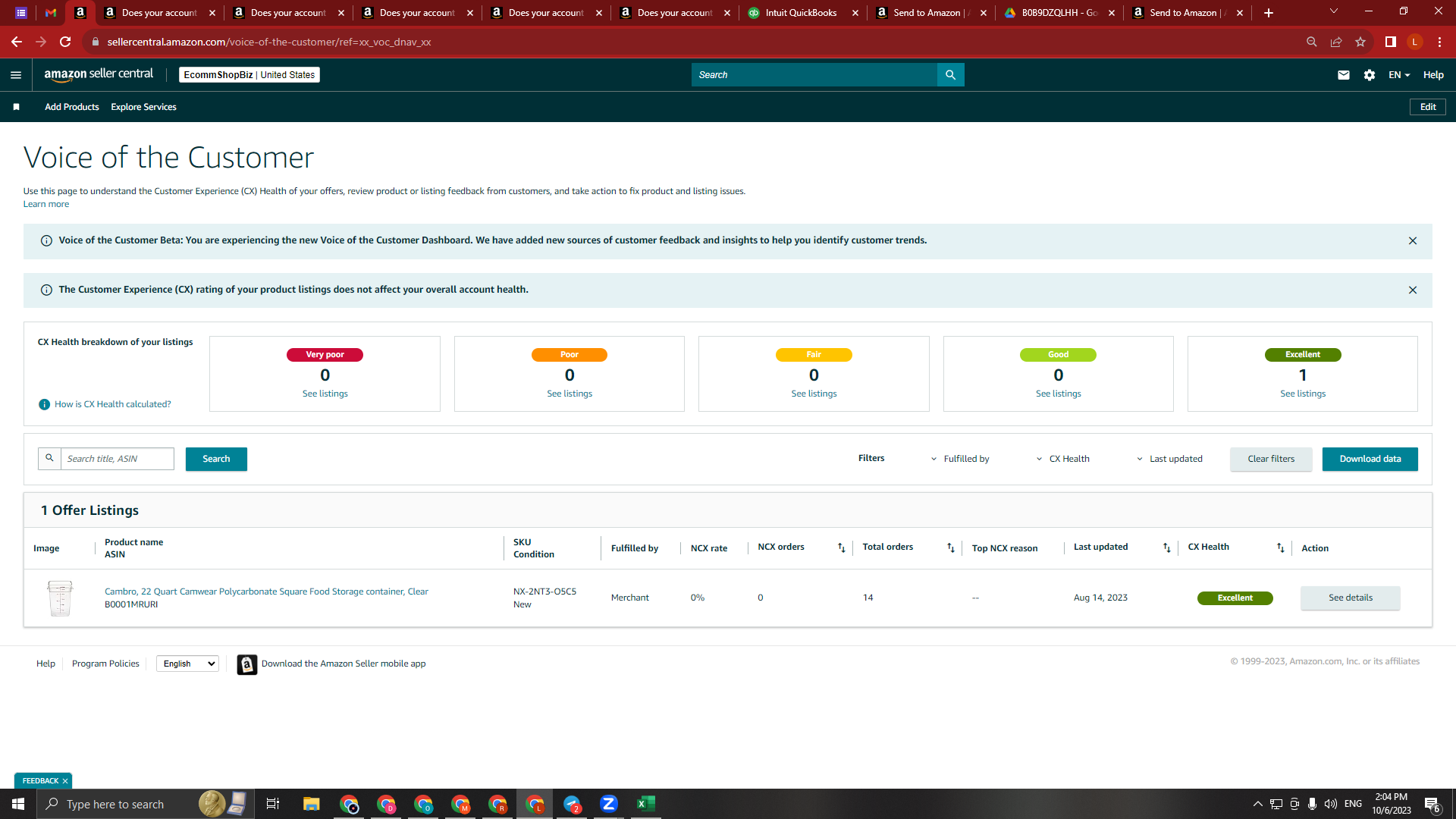Open the browser zoom magnifier icon
Viewport: 1456px width, 819px height.
pyautogui.click(x=1311, y=42)
